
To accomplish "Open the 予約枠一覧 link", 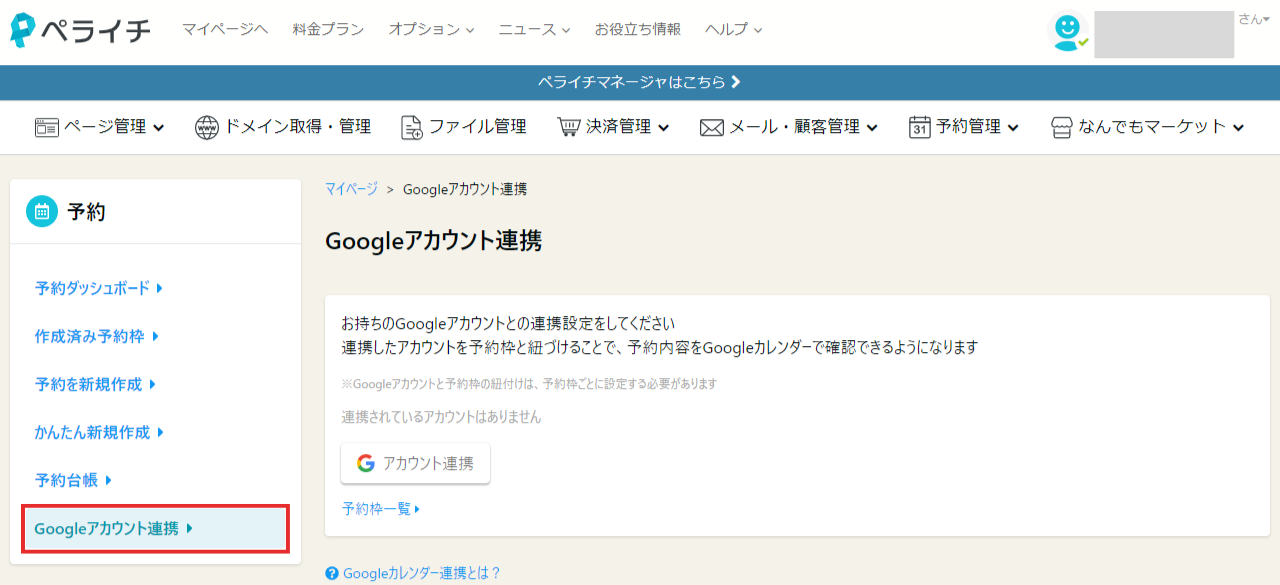I will click(x=377, y=508).
